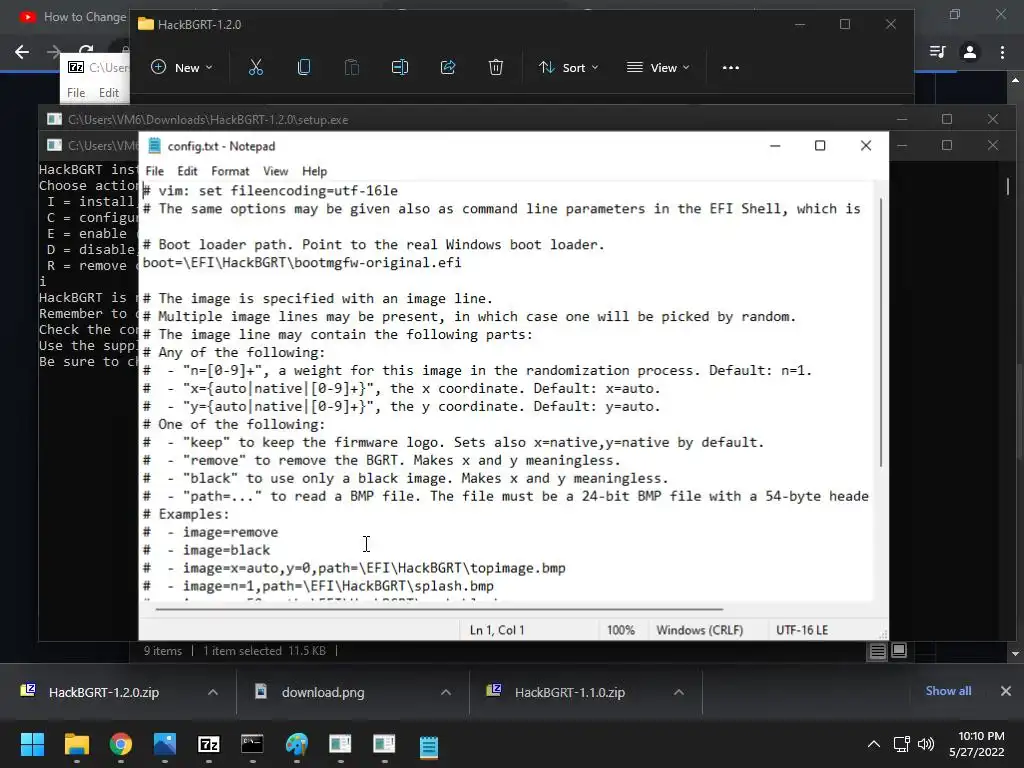Click Chrome reload icon
This screenshot has width=1024, height=768.
(x=86, y=50)
